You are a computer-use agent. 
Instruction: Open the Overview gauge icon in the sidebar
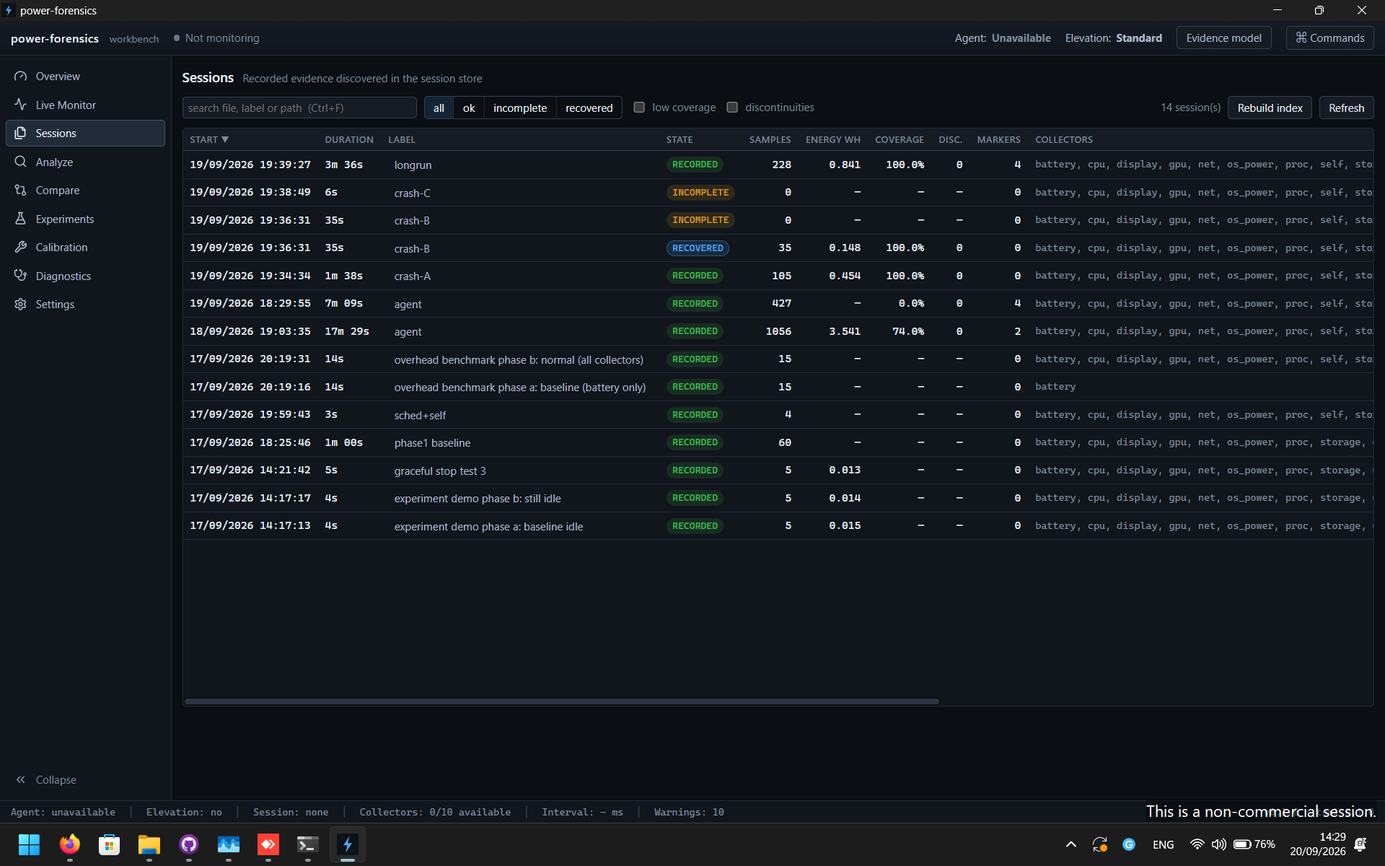click(20, 76)
